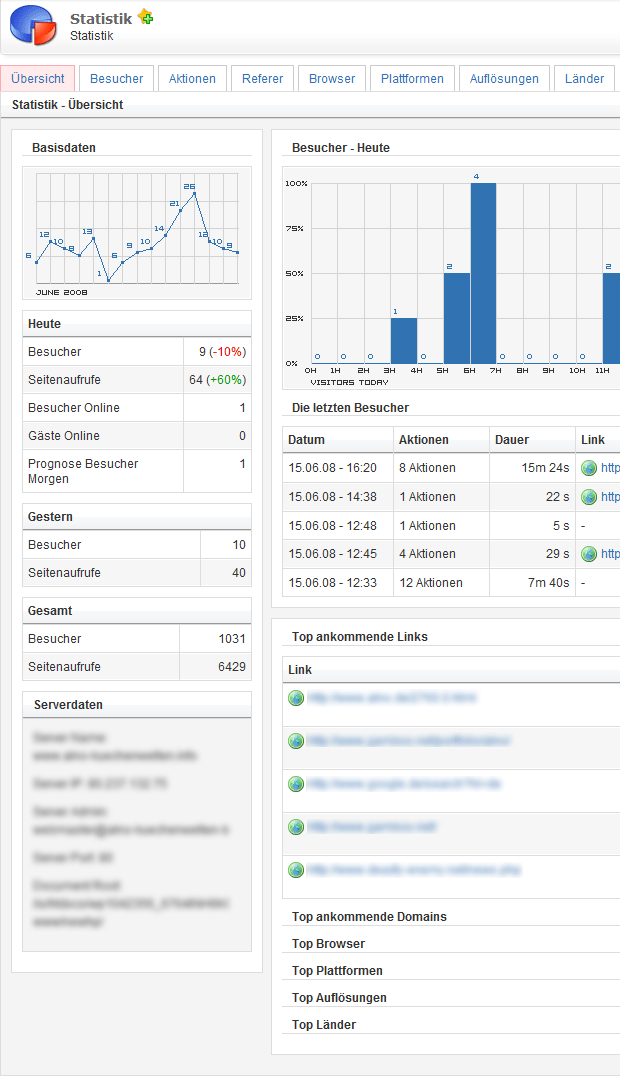620x1084 pixels.
Task: Click the third globe icon in incoming links list
Action: point(296,784)
